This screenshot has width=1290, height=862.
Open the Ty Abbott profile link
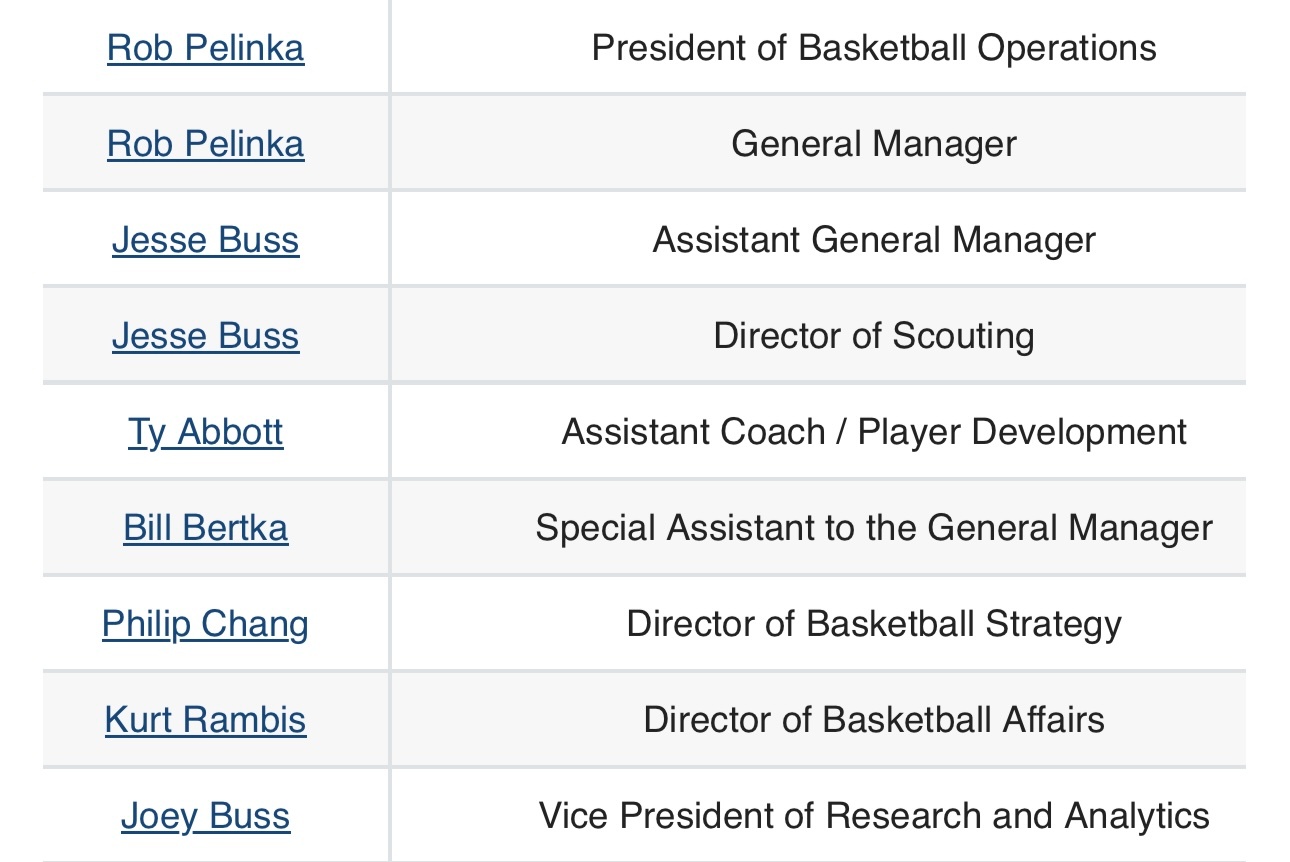pos(205,432)
